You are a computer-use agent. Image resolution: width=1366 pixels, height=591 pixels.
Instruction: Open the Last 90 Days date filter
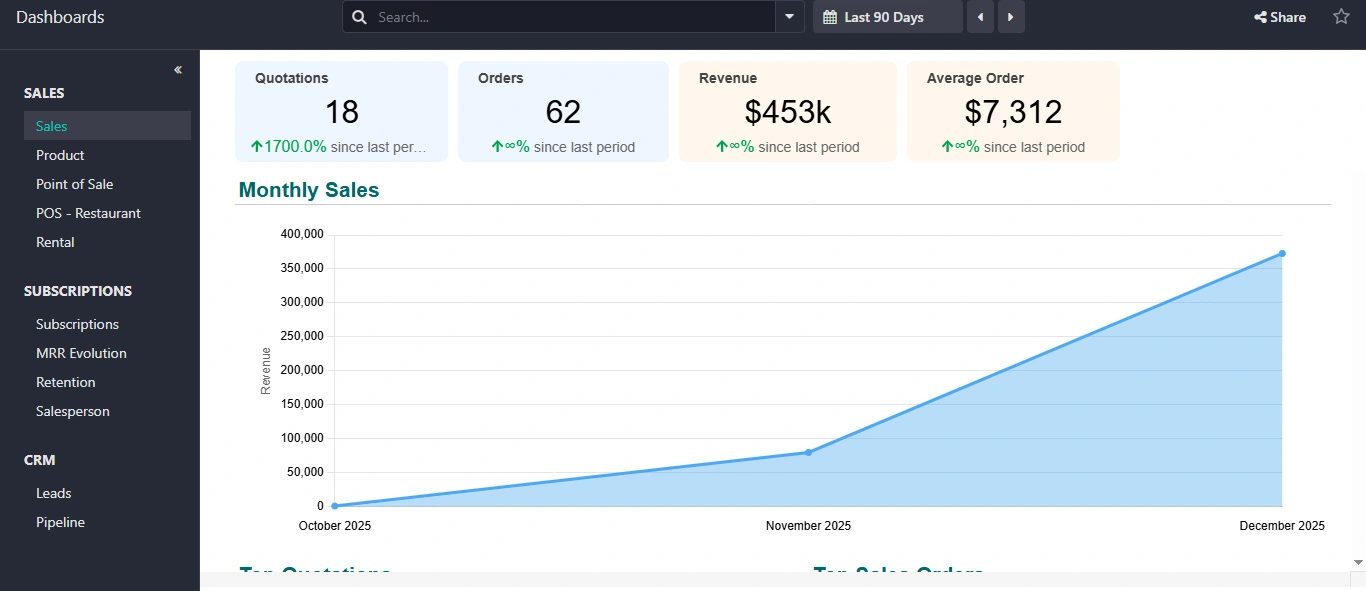[x=887, y=17]
